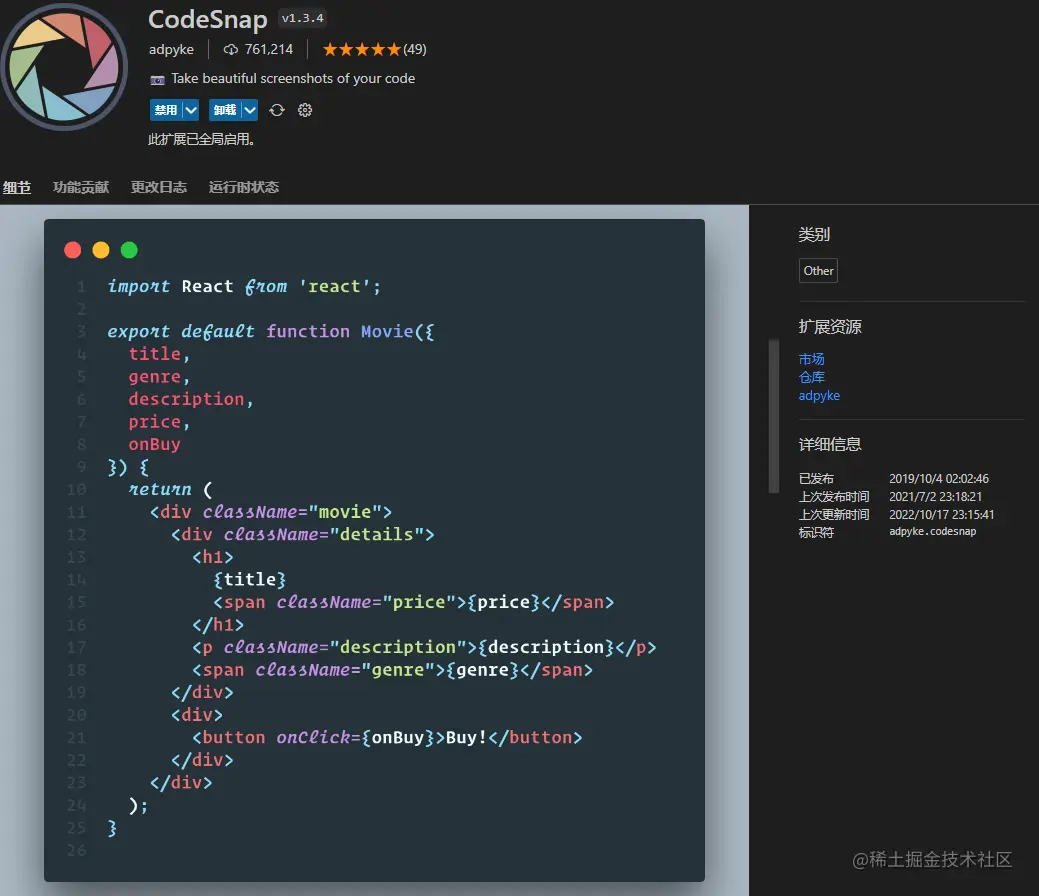Click the 扩展资源 heading
Screen dimensions: 1039x896
(830, 327)
